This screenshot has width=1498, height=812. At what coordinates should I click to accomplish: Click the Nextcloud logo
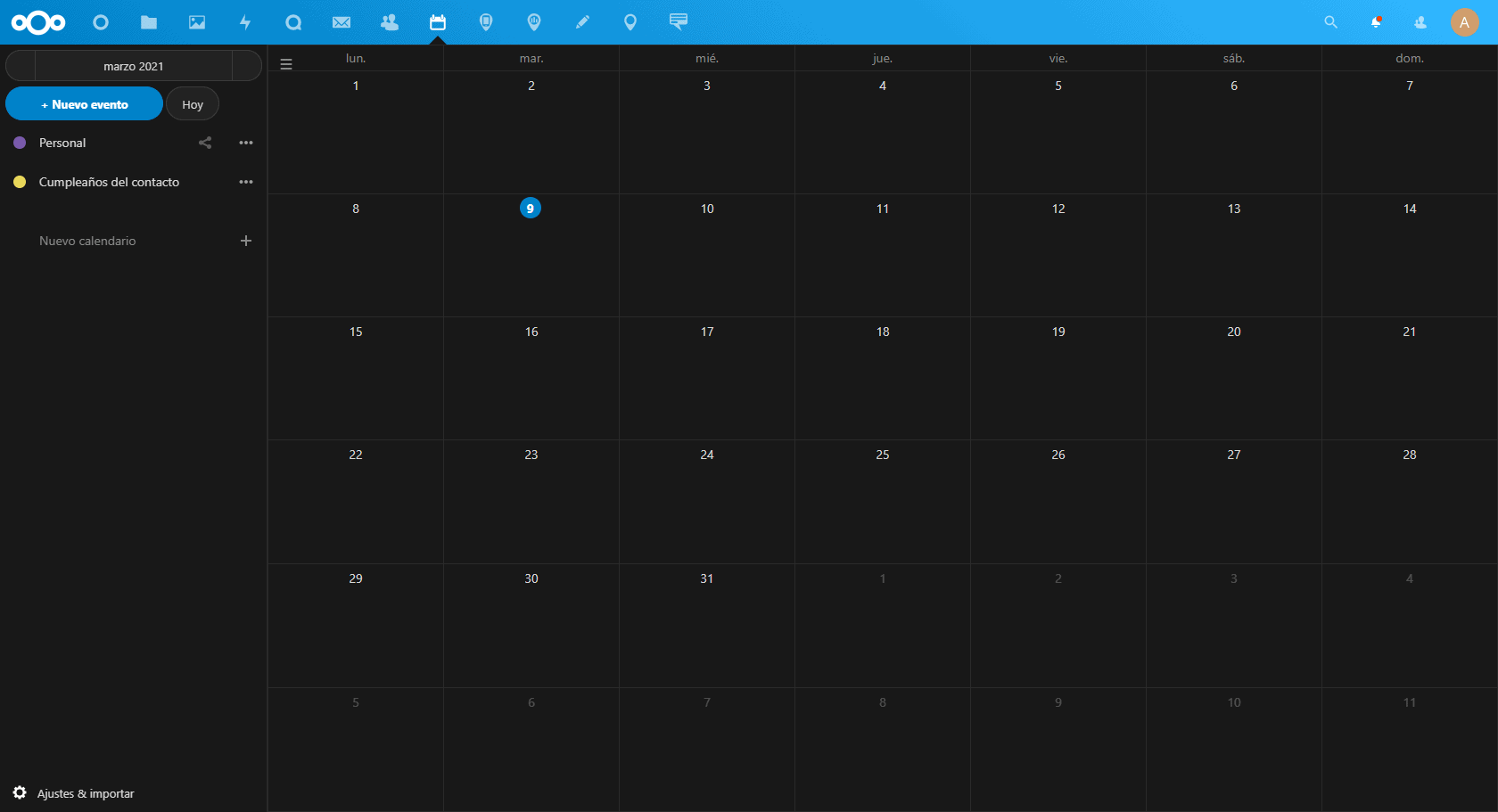pyautogui.click(x=38, y=22)
